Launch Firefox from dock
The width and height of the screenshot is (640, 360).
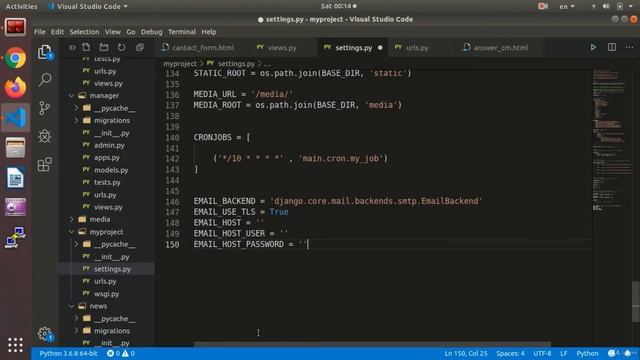[16, 88]
